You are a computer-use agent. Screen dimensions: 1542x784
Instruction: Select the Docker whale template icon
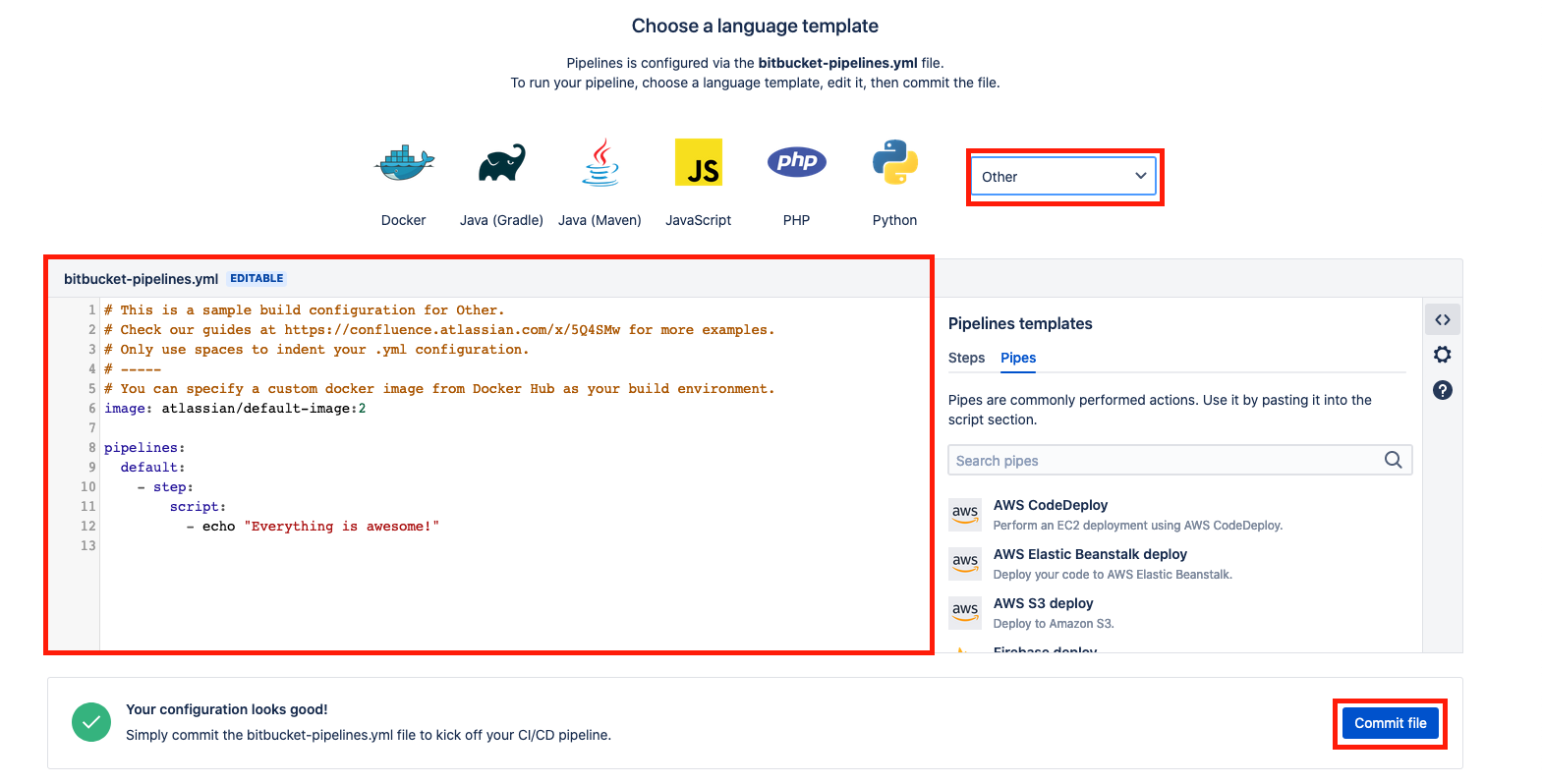pyautogui.click(x=404, y=162)
